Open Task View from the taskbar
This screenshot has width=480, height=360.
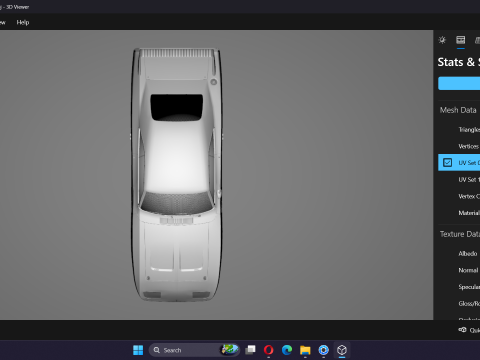[250, 350]
